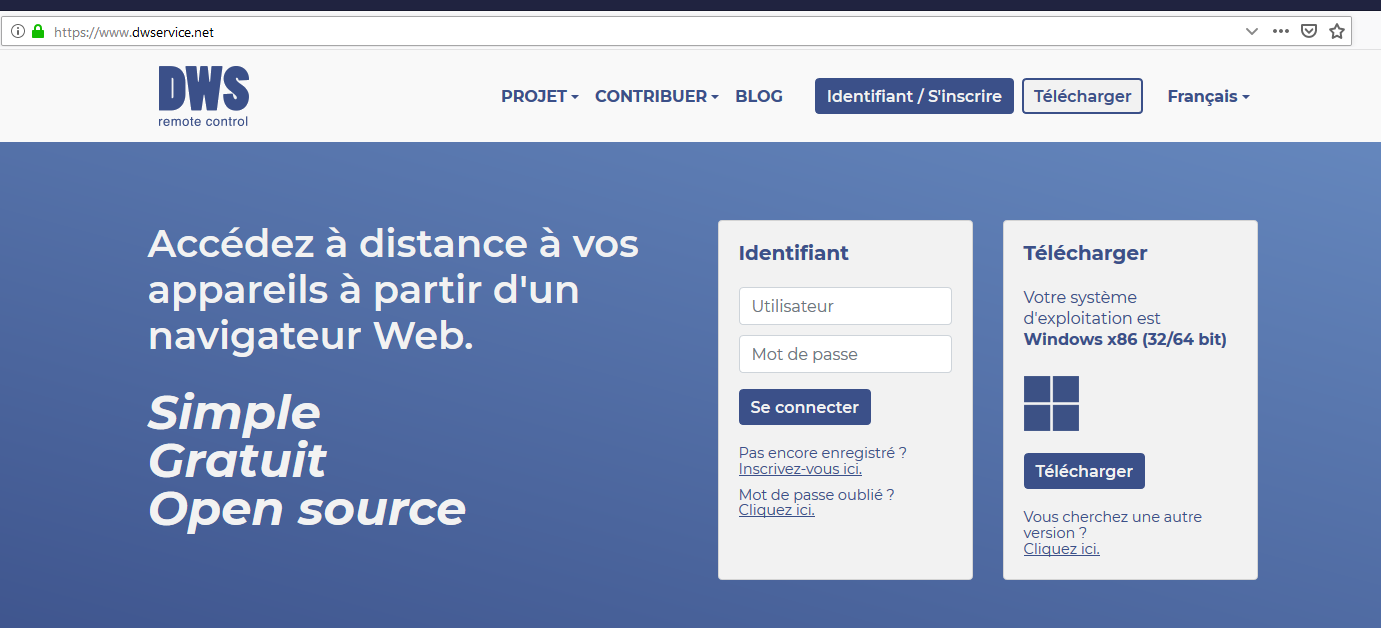Open the Français language dropdown

[x=1208, y=97]
